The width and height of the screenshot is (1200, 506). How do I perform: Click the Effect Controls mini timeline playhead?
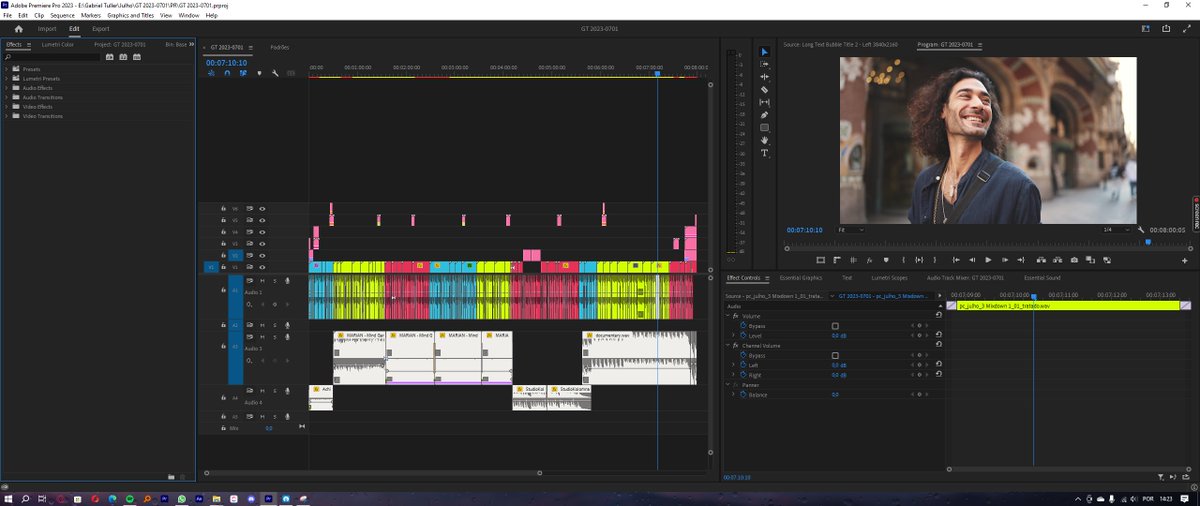(1033, 296)
